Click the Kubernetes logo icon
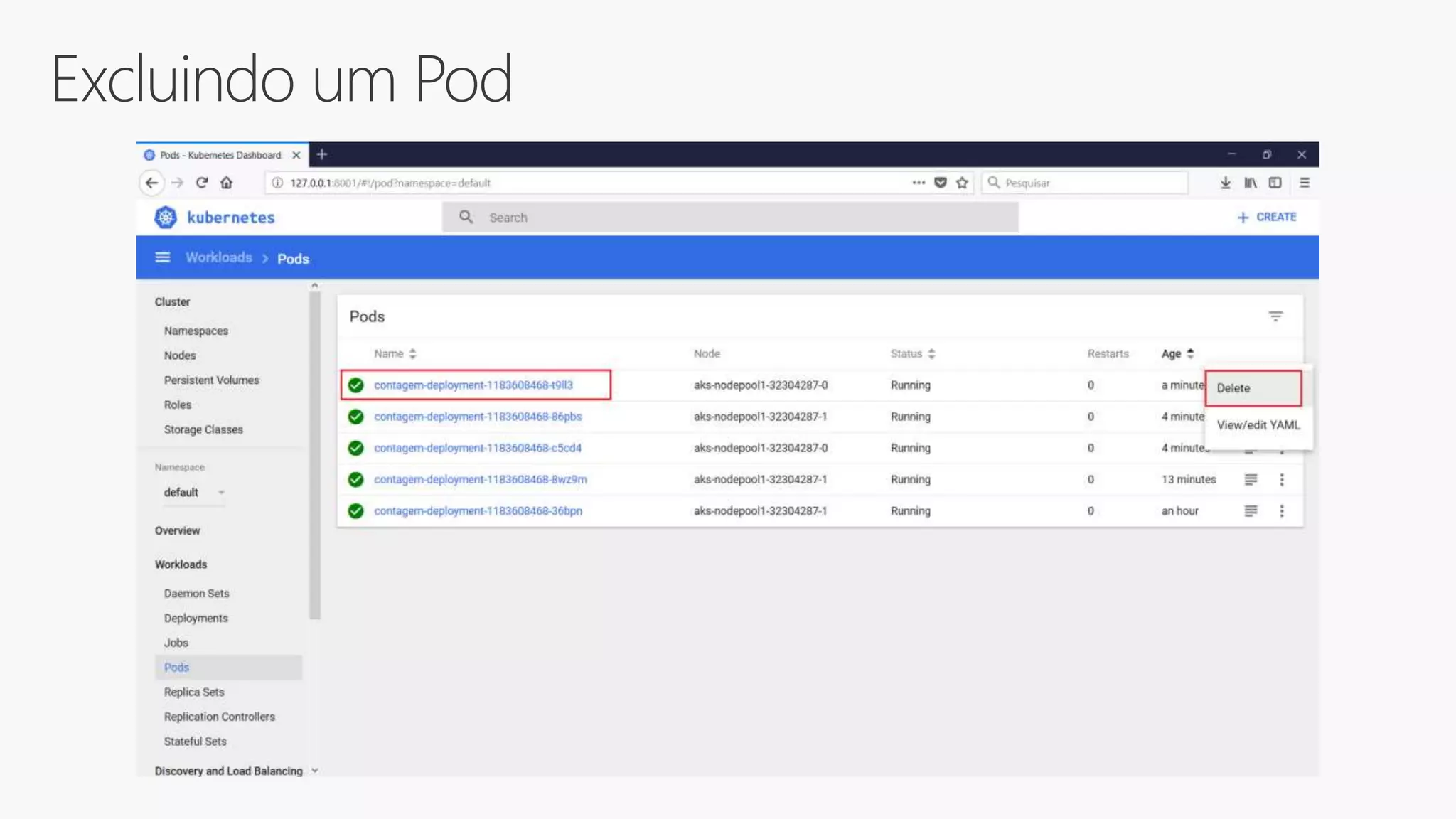Viewport: 1456px width, 819px height. click(166, 218)
